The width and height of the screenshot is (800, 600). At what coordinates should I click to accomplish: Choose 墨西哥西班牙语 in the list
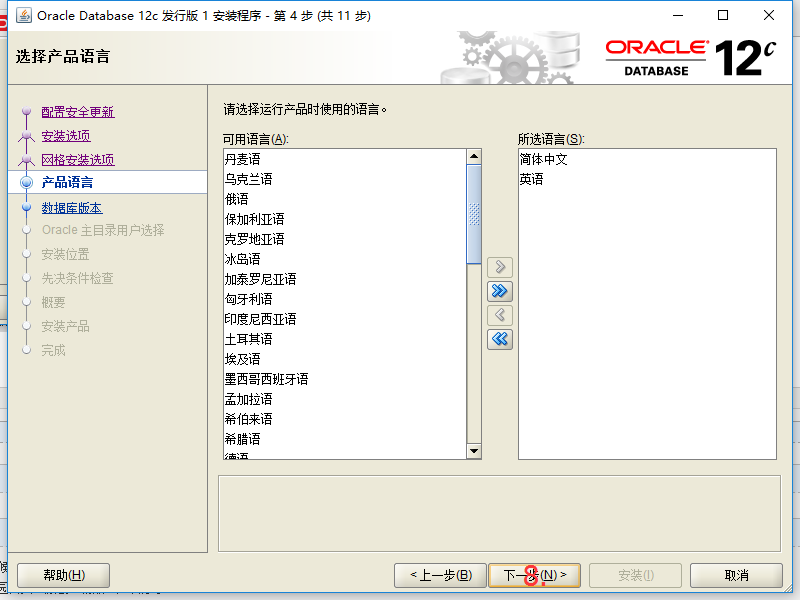[345, 379]
